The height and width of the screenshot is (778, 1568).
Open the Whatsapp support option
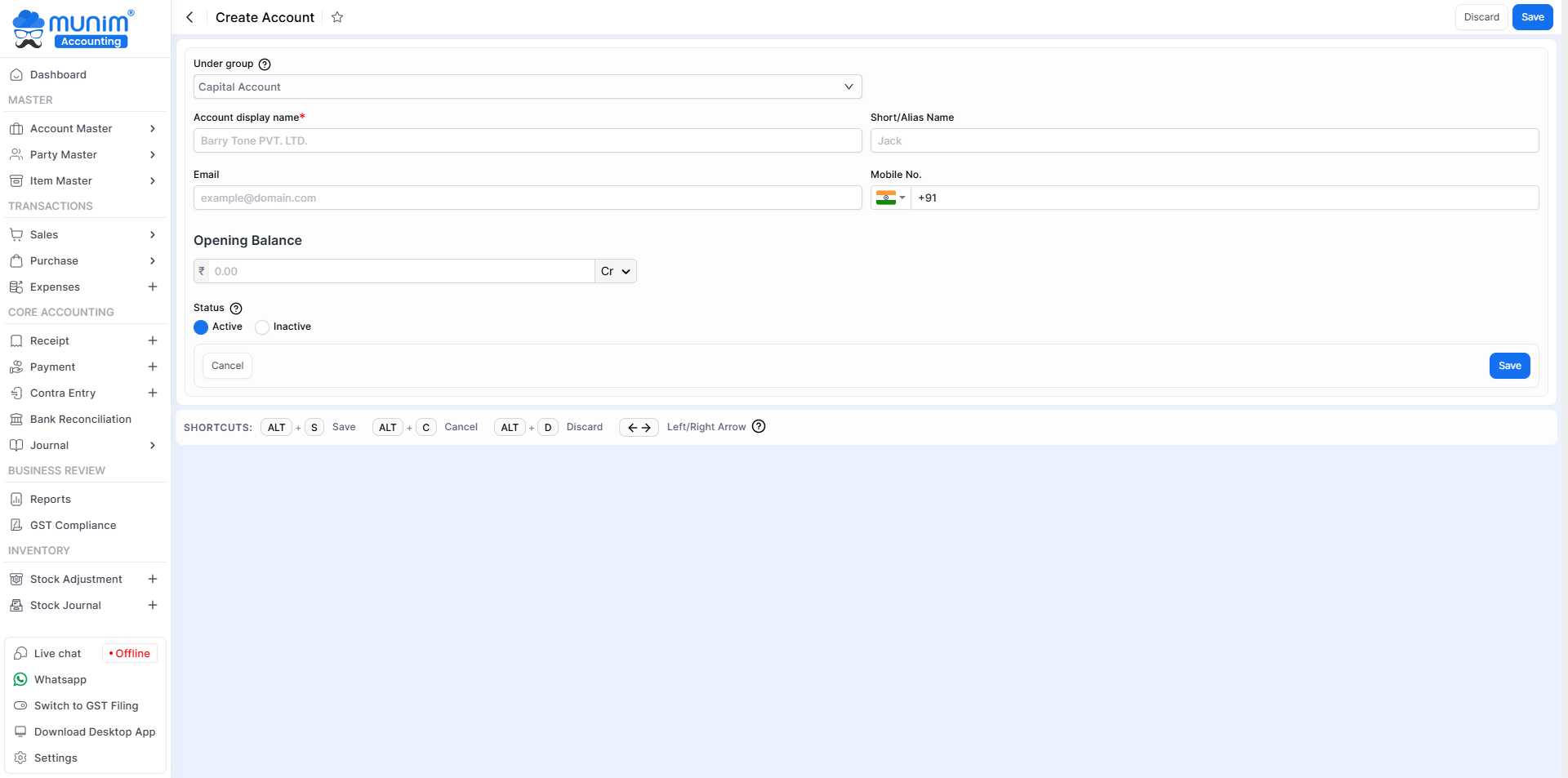tap(60, 679)
